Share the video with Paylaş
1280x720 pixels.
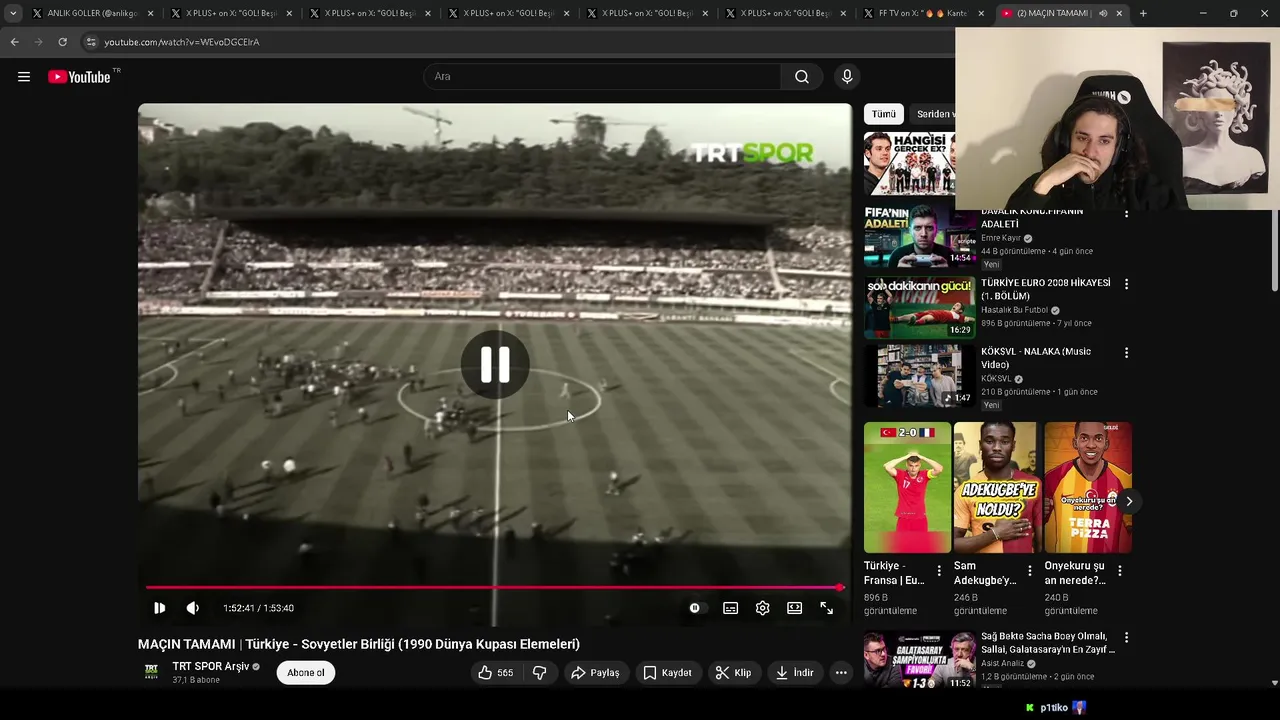pyautogui.click(x=595, y=673)
